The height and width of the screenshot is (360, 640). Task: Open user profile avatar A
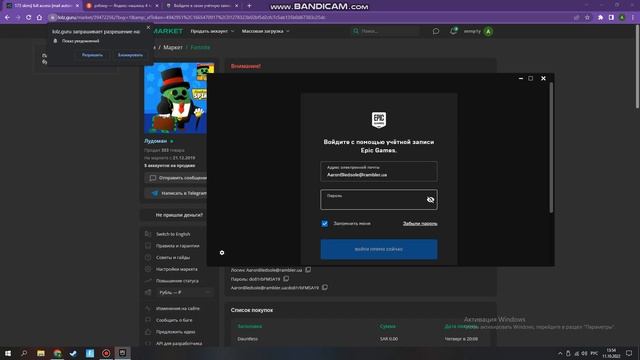point(488,31)
